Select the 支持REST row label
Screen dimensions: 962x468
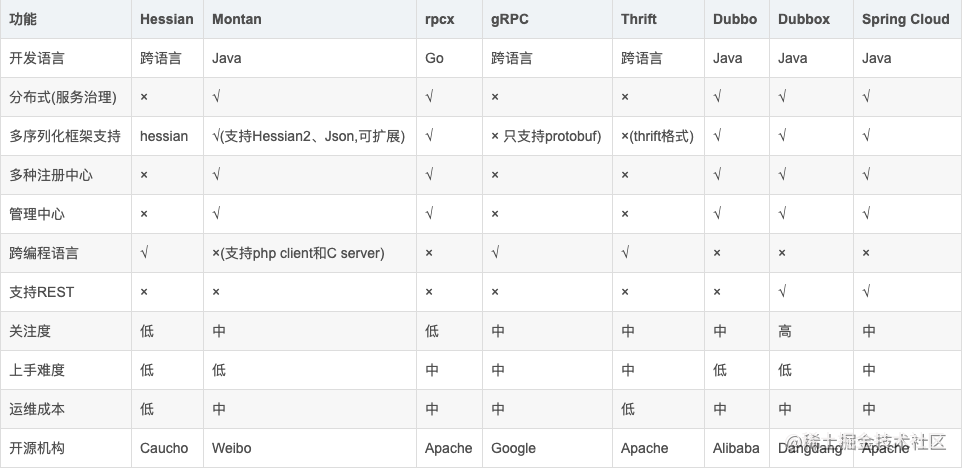(x=42, y=292)
